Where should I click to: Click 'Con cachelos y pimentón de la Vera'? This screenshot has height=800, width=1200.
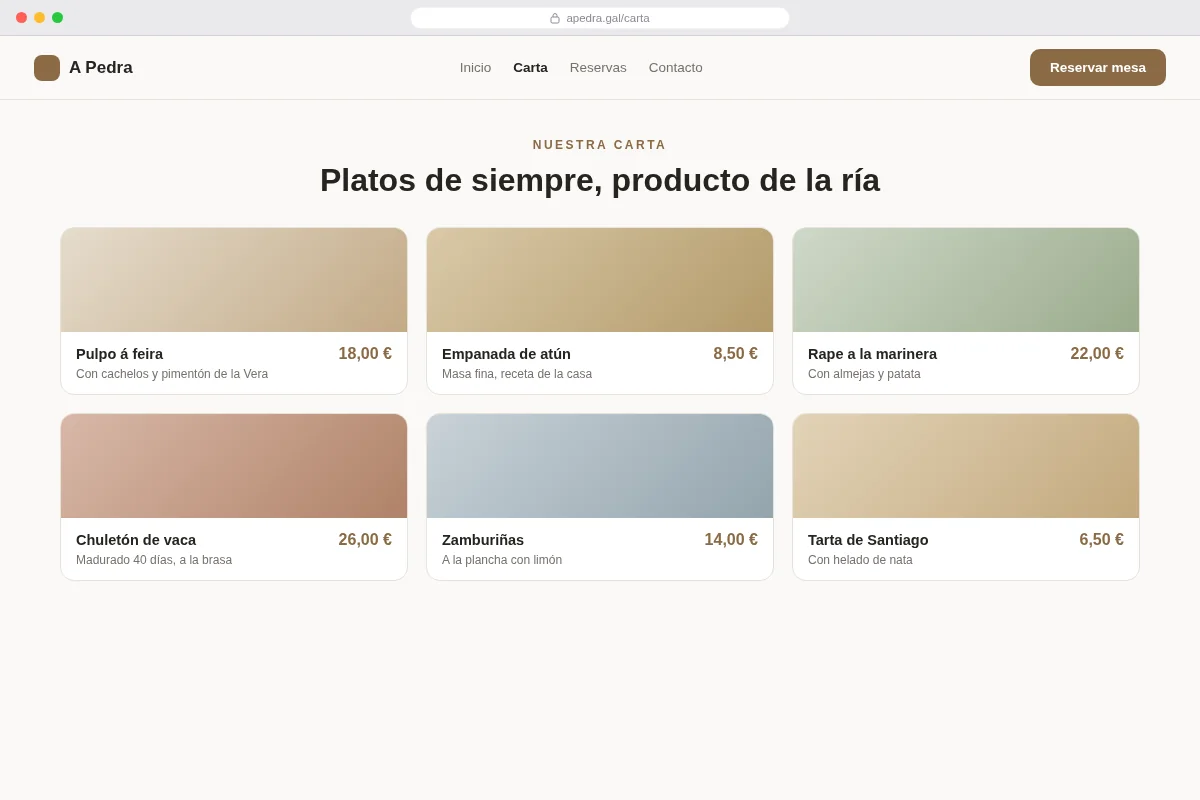tap(172, 374)
